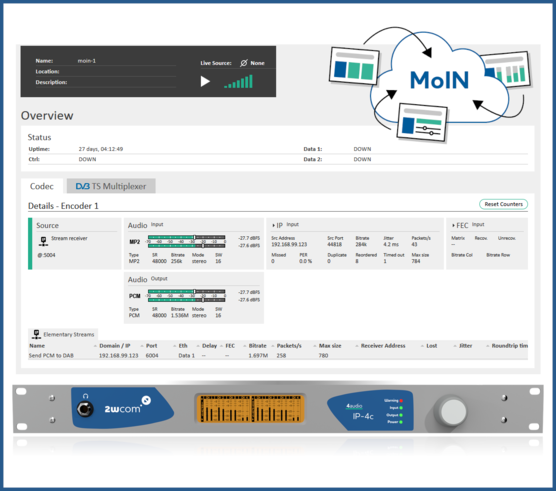Expand the FEC Input section arrow
556x491 pixels.
pyautogui.click(x=453, y=225)
